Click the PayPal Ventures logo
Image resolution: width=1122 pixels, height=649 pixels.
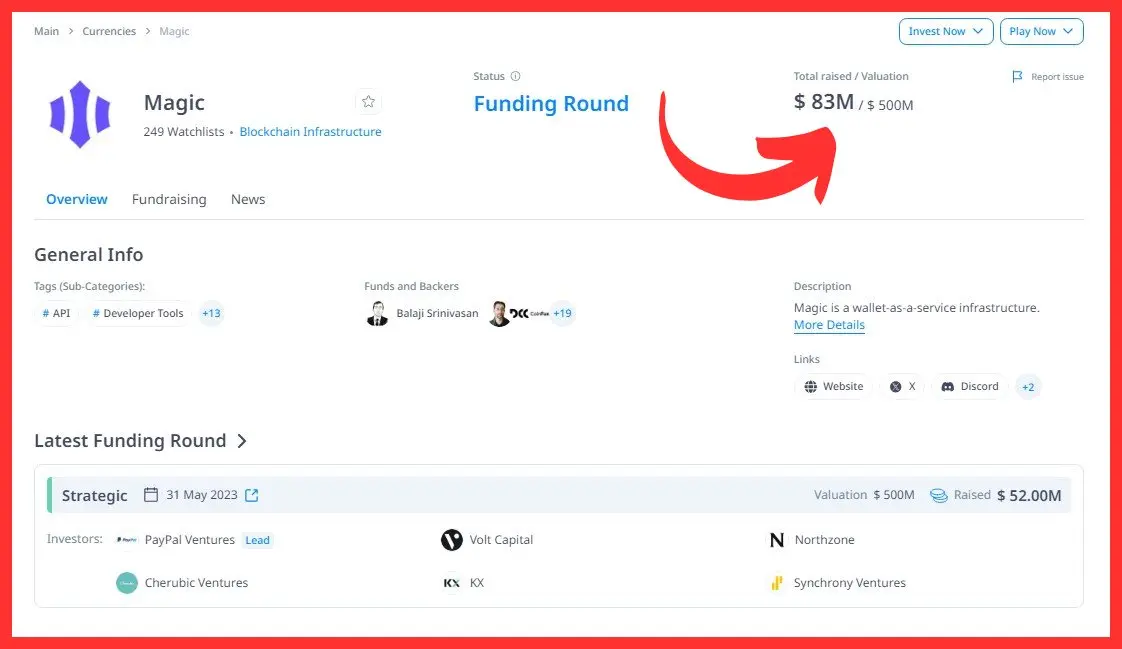[127, 540]
